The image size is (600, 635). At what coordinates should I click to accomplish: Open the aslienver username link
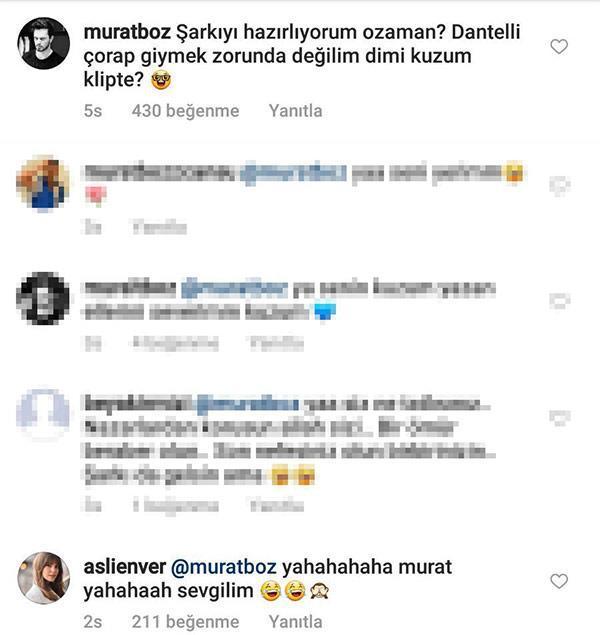click(125, 567)
